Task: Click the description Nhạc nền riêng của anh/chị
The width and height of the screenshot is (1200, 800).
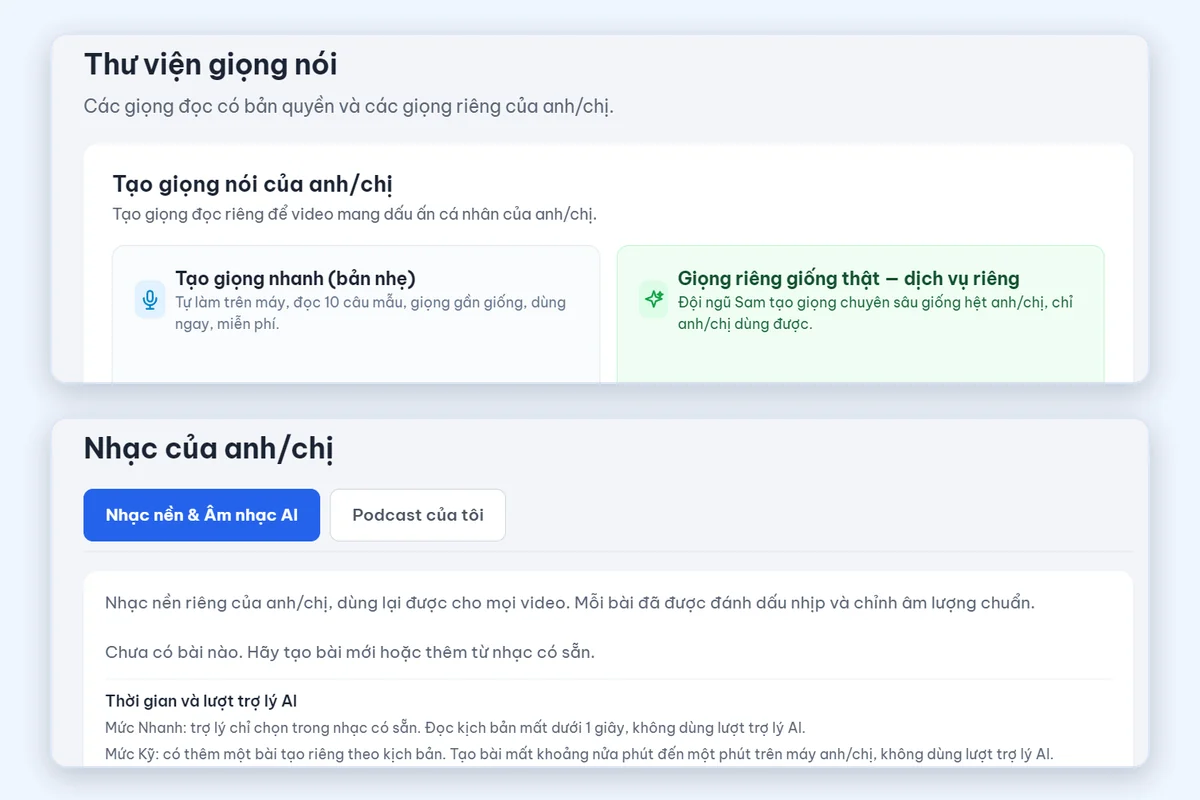Action: point(570,603)
